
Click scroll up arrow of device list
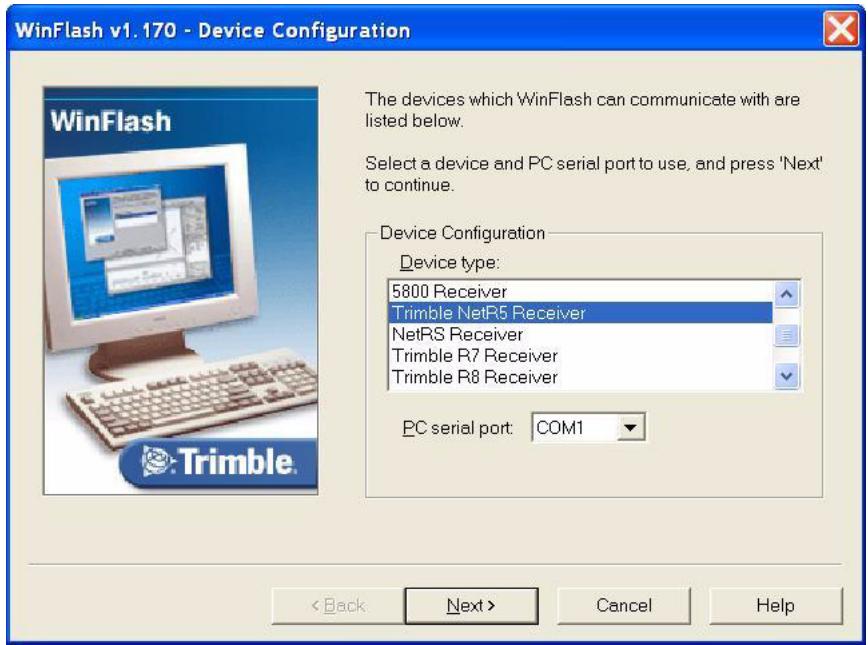tap(787, 294)
